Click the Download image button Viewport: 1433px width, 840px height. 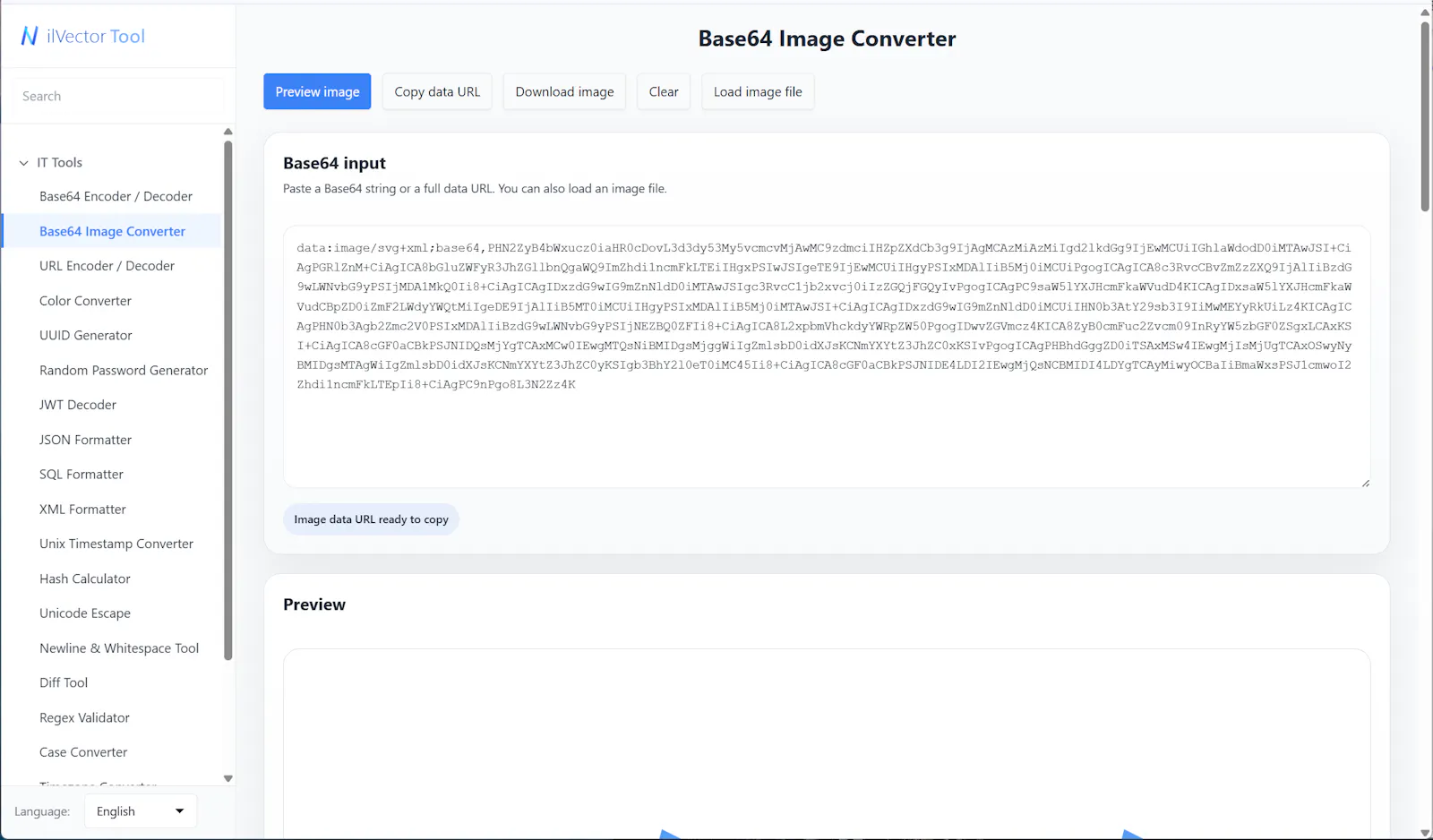(564, 91)
